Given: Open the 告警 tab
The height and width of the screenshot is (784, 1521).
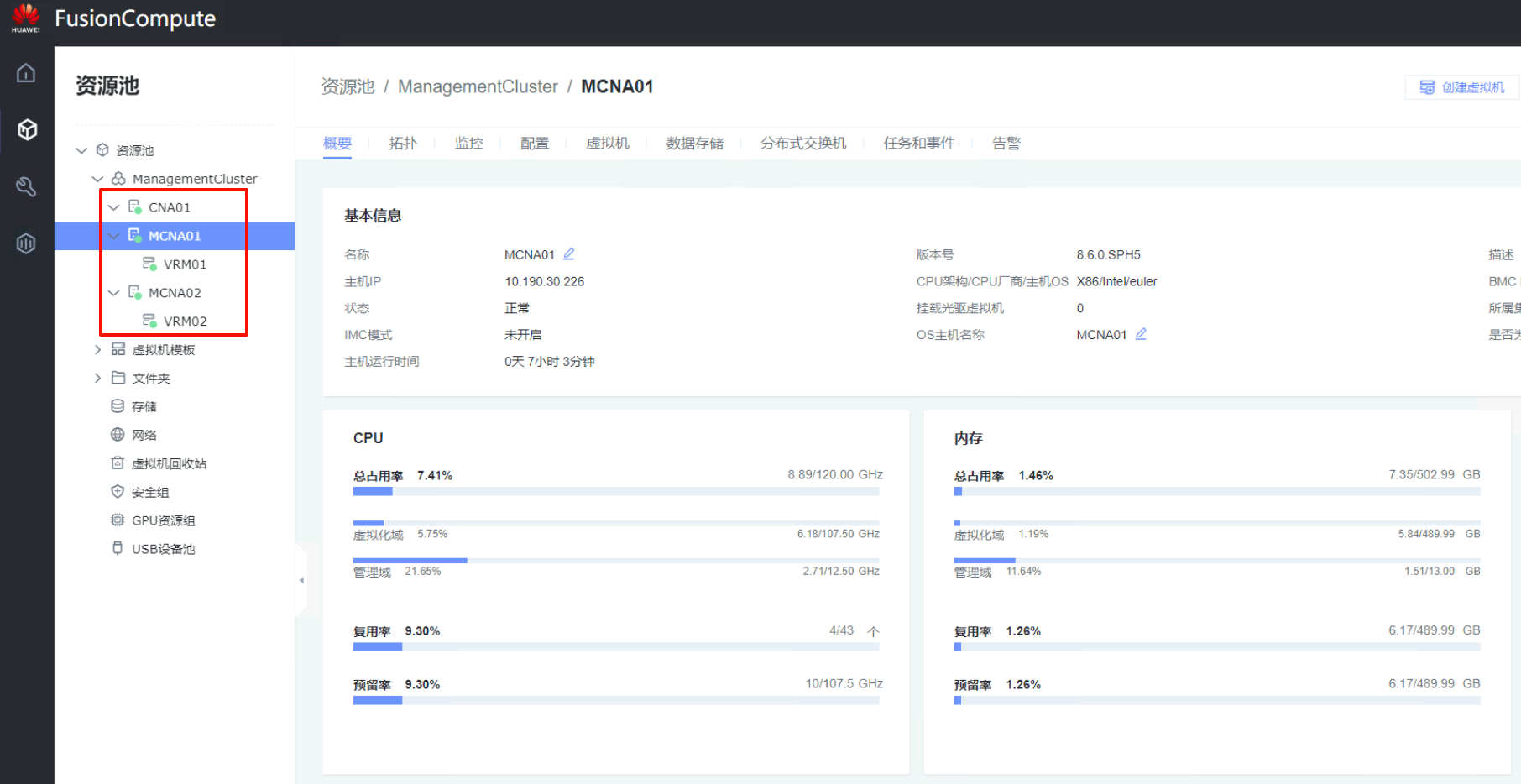Looking at the screenshot, I should [x=1006, y=144].
